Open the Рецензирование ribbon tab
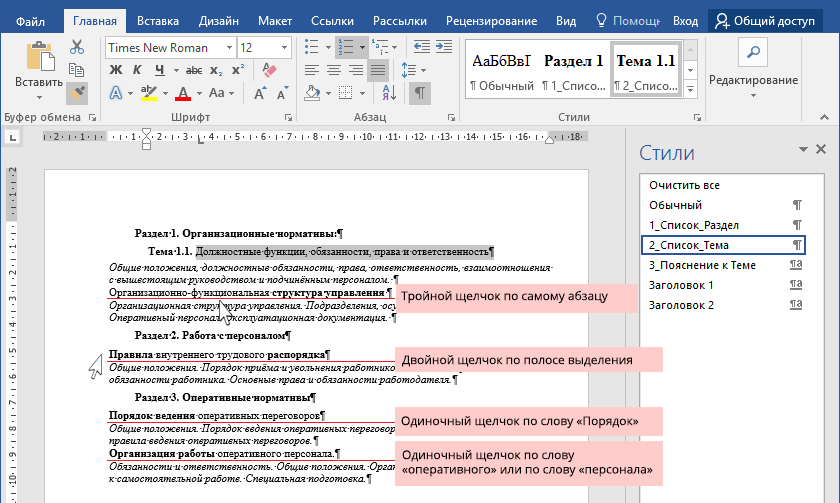This screenshot has width=840, height=503. 493,20
